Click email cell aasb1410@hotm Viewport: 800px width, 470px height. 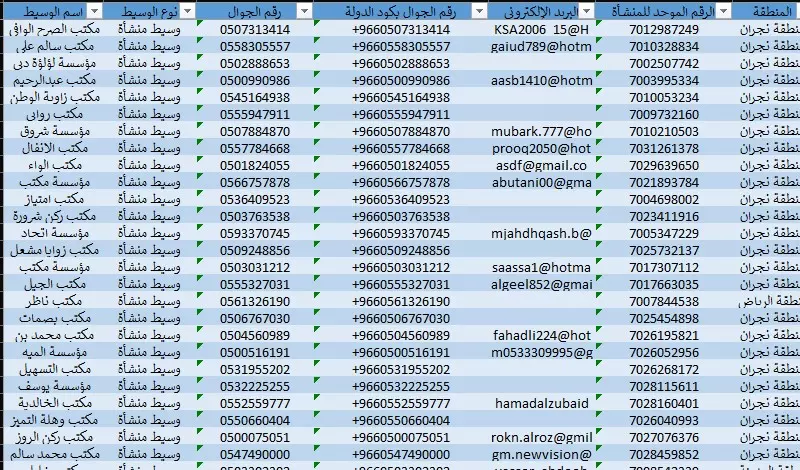(541, 80)
